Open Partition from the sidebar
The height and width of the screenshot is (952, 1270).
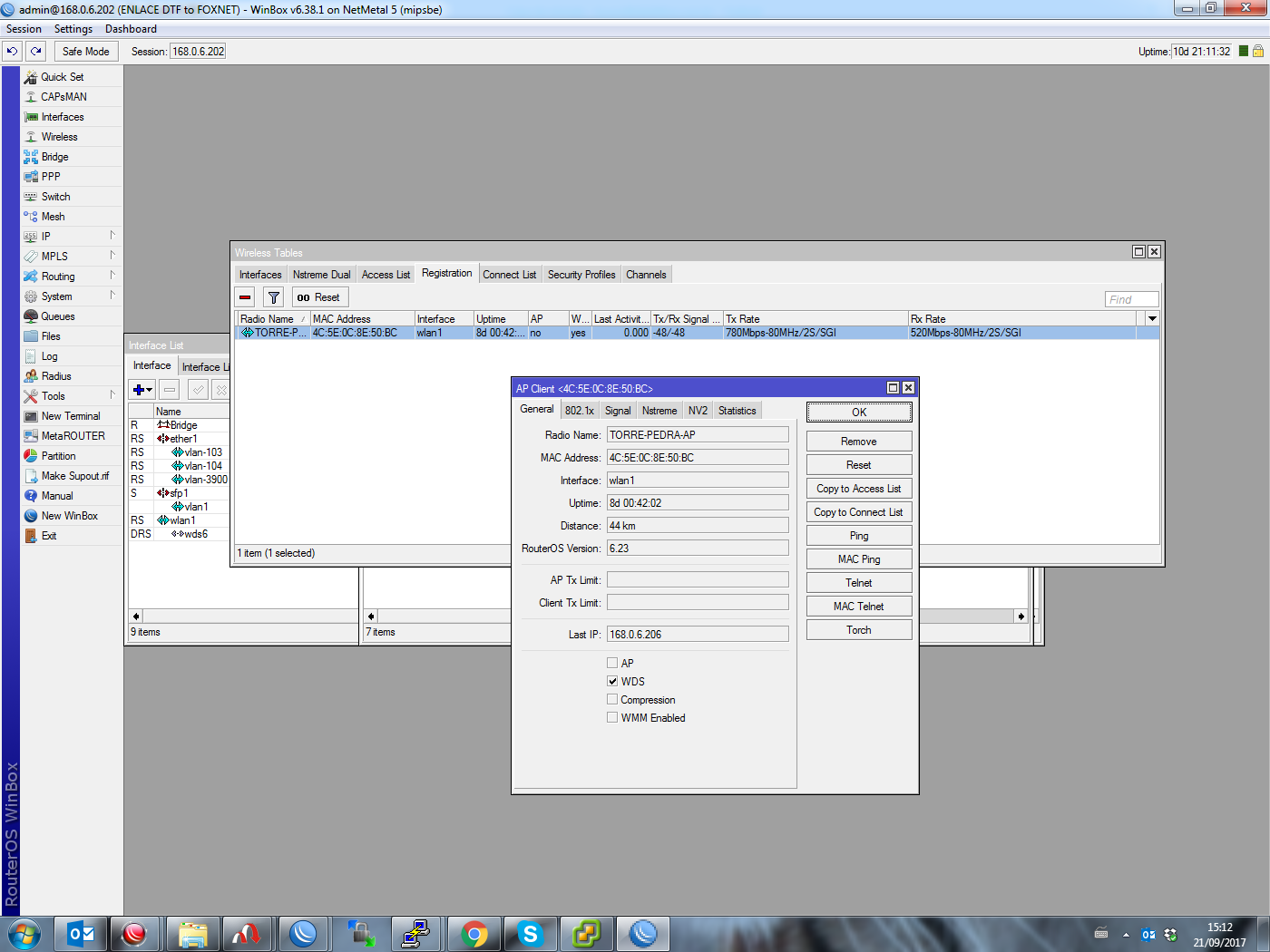pos(58,456)
